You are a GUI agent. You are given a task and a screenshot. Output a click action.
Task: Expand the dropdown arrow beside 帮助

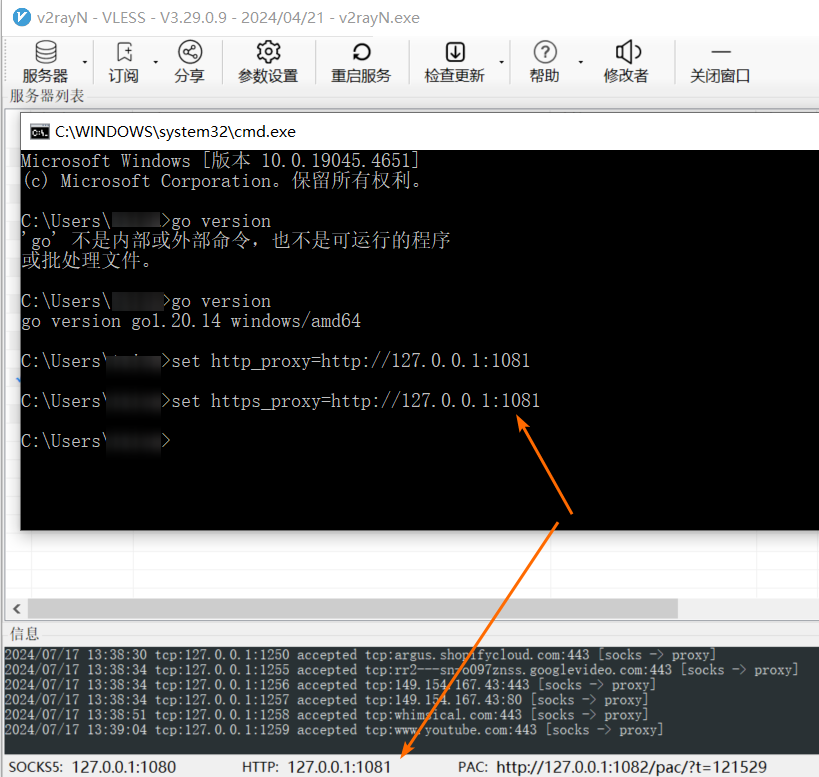[577, 63]
